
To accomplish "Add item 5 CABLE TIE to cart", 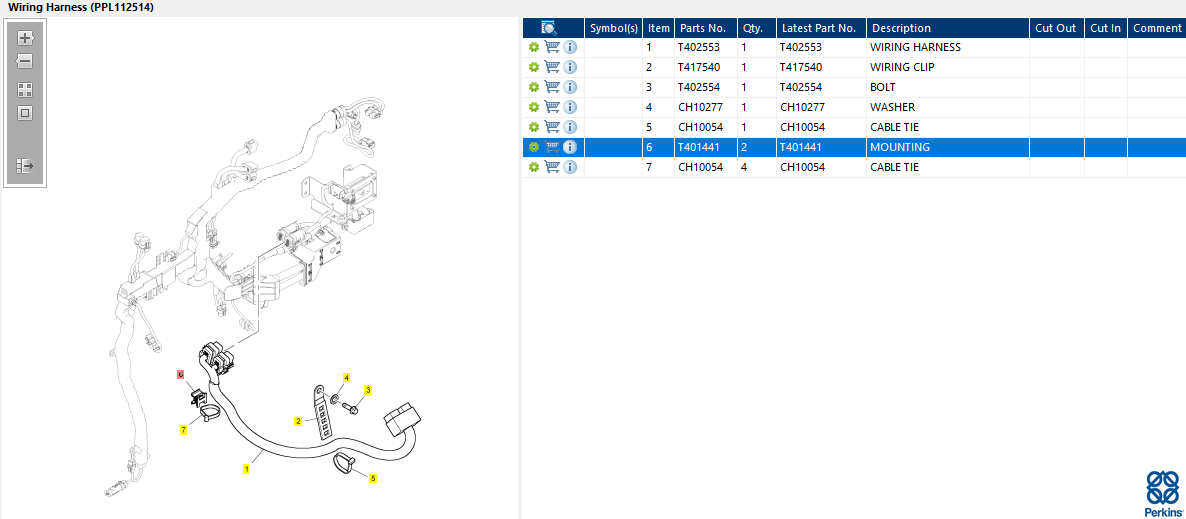I will pos(552,127).
